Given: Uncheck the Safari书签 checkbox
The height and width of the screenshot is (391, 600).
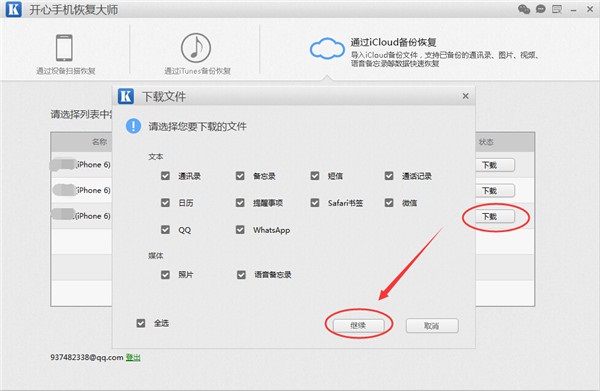Looking at the screenshot, I should [315, 202].
